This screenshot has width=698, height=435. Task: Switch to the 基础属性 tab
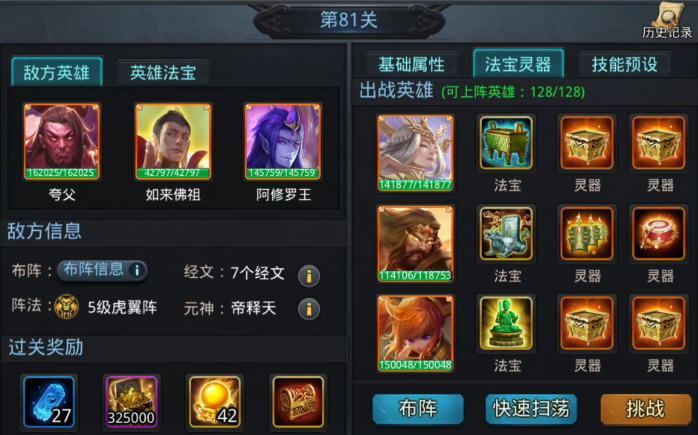412,65
